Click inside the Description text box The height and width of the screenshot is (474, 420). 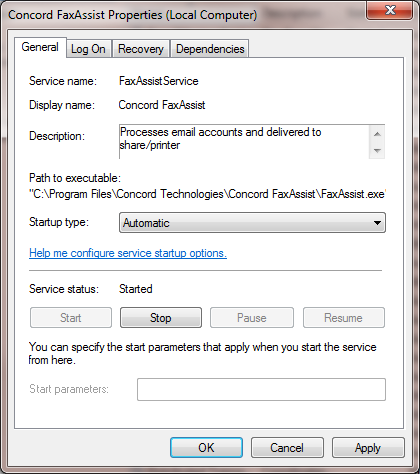[x=244, y=142]
